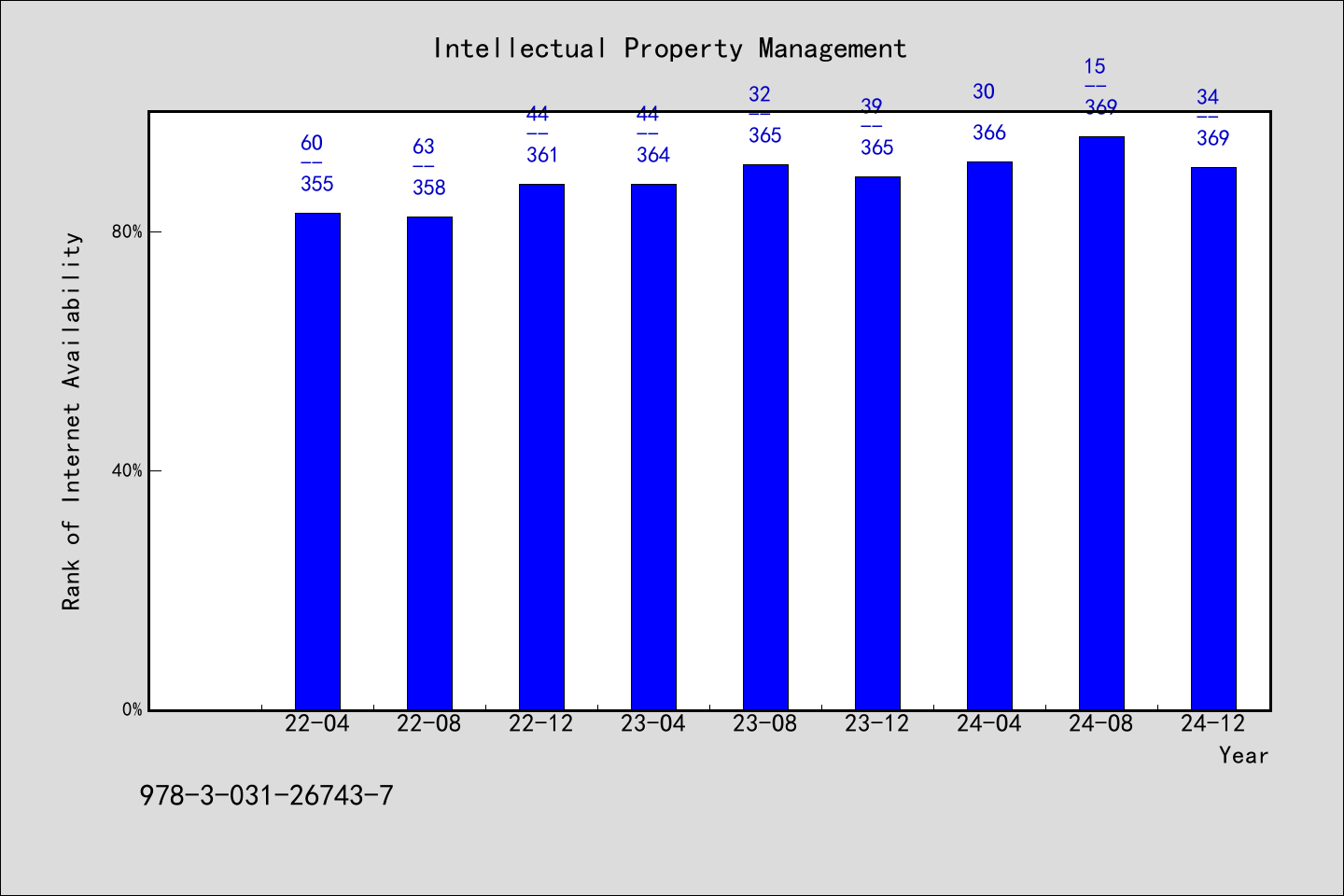Click the chart title Intellectual Property Management

pyautogui.click(x=669, y=49)
